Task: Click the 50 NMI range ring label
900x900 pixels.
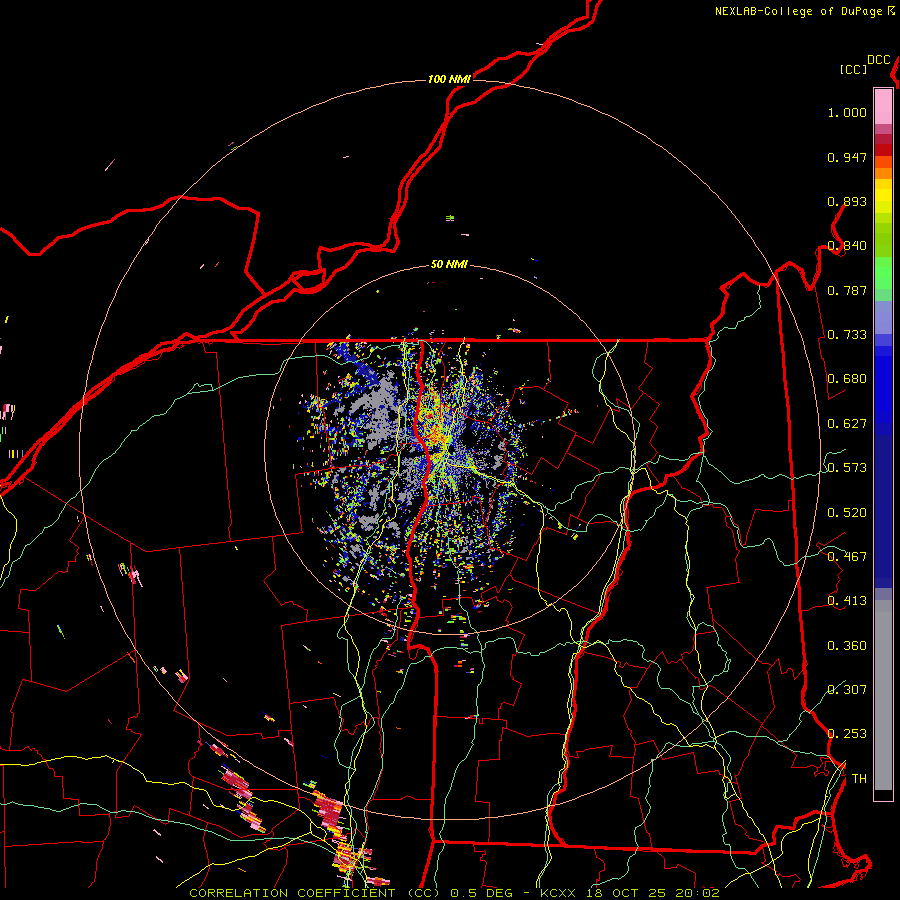Action: click(449, 264)
